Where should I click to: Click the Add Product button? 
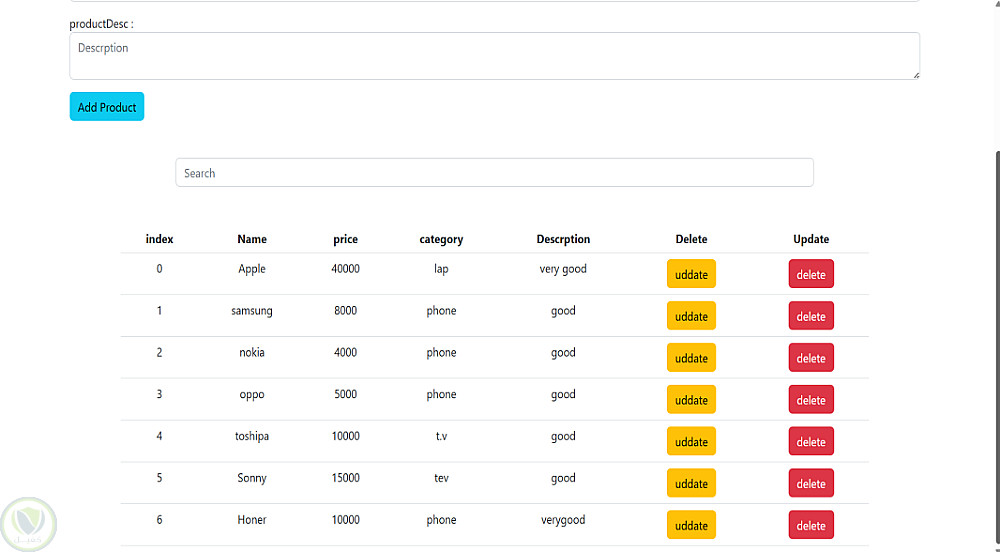107,107
